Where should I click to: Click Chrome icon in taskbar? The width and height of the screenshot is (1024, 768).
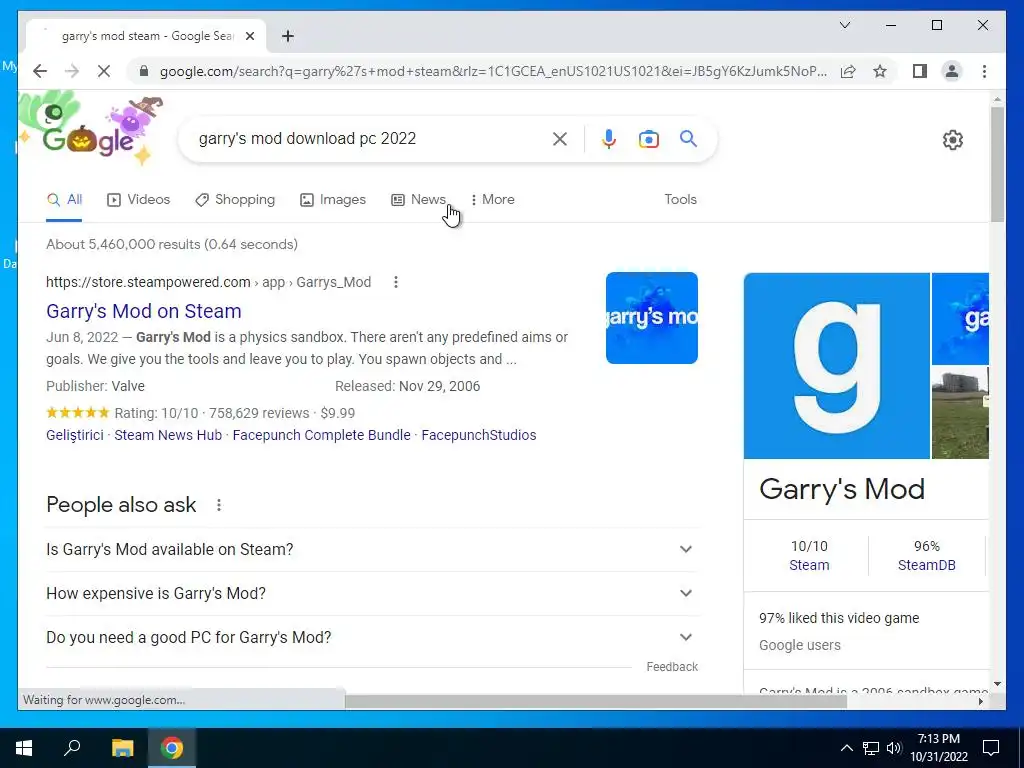point(172,748)
